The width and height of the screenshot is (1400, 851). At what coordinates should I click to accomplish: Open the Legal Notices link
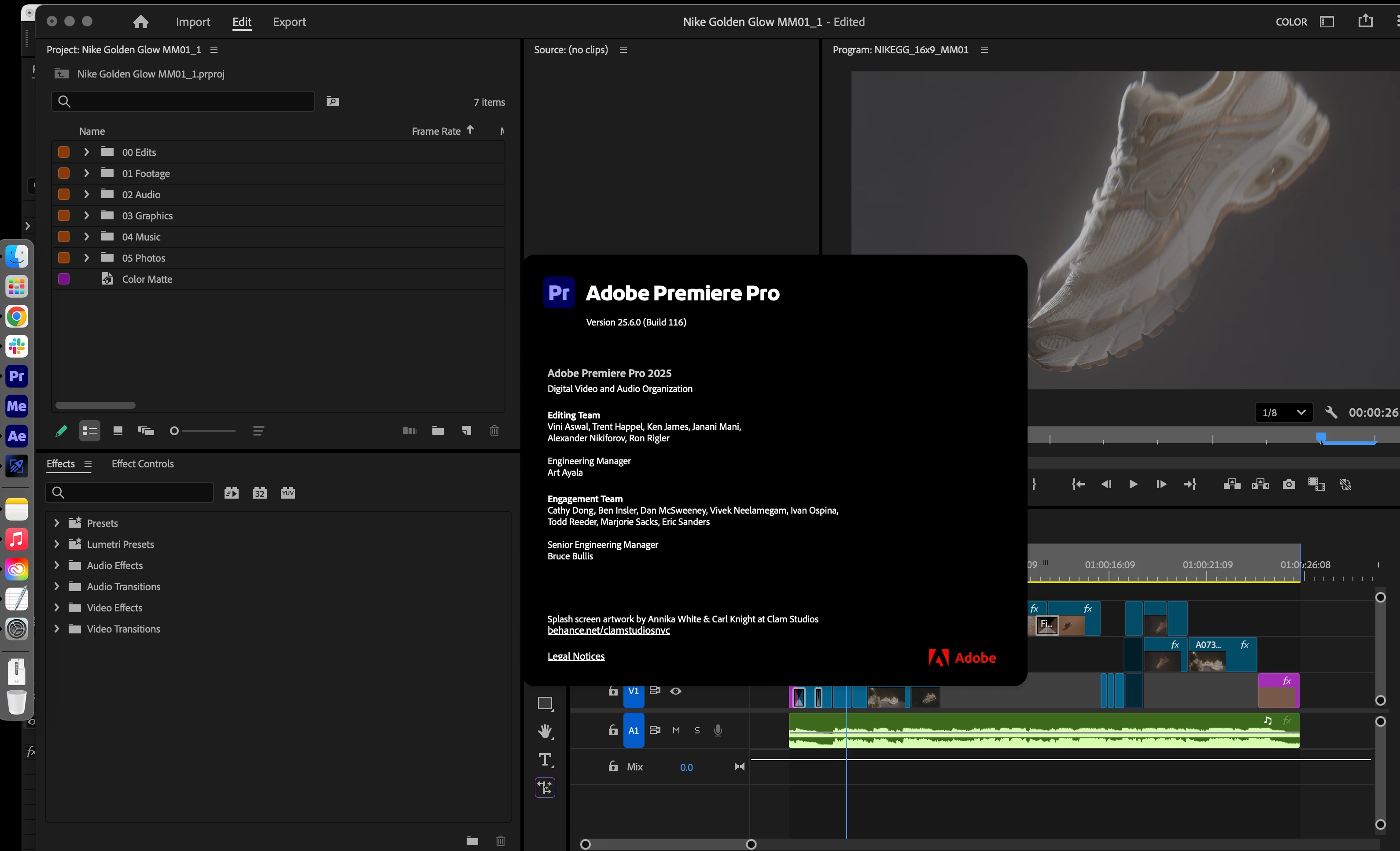[x=575, y=656]
